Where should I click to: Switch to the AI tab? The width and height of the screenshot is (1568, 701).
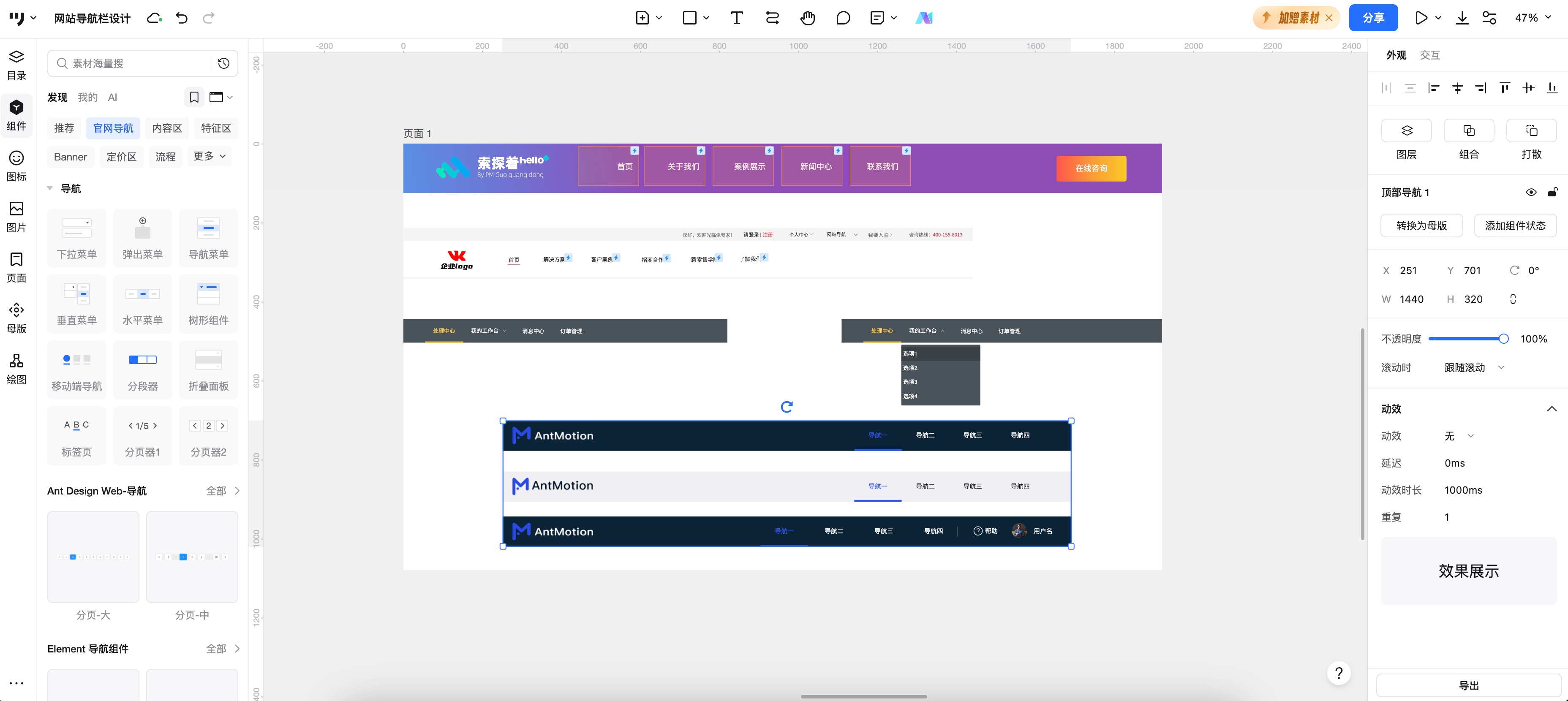point(112,98)
